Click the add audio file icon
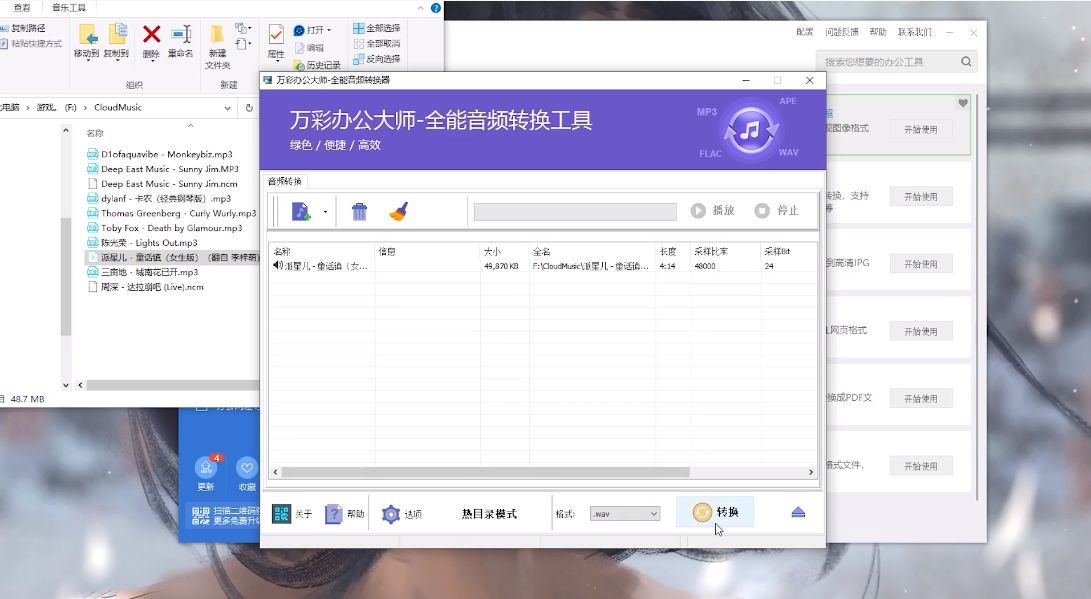This screenshot has height=599, width=1091. point(301,211)
